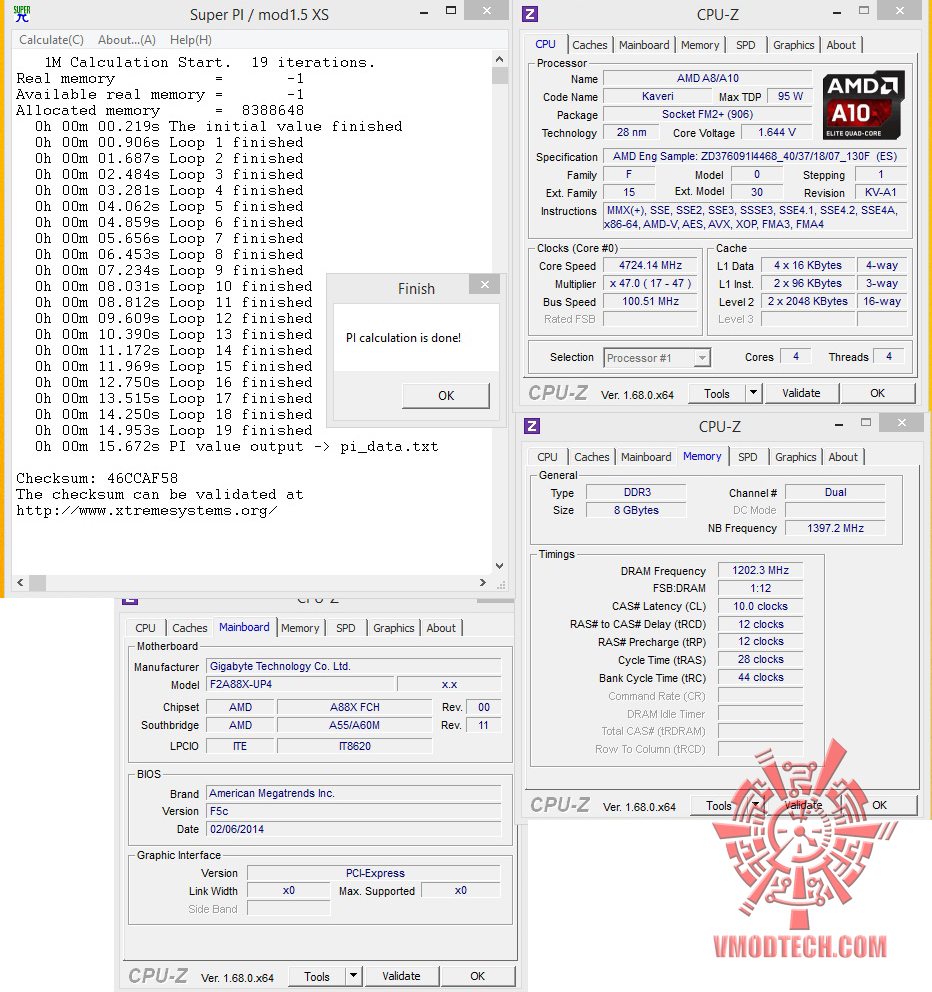This screenshot has height=992, width=932.
Task: Click Tools button in CPU-Z Mainboard window
Action: point(317,977)
